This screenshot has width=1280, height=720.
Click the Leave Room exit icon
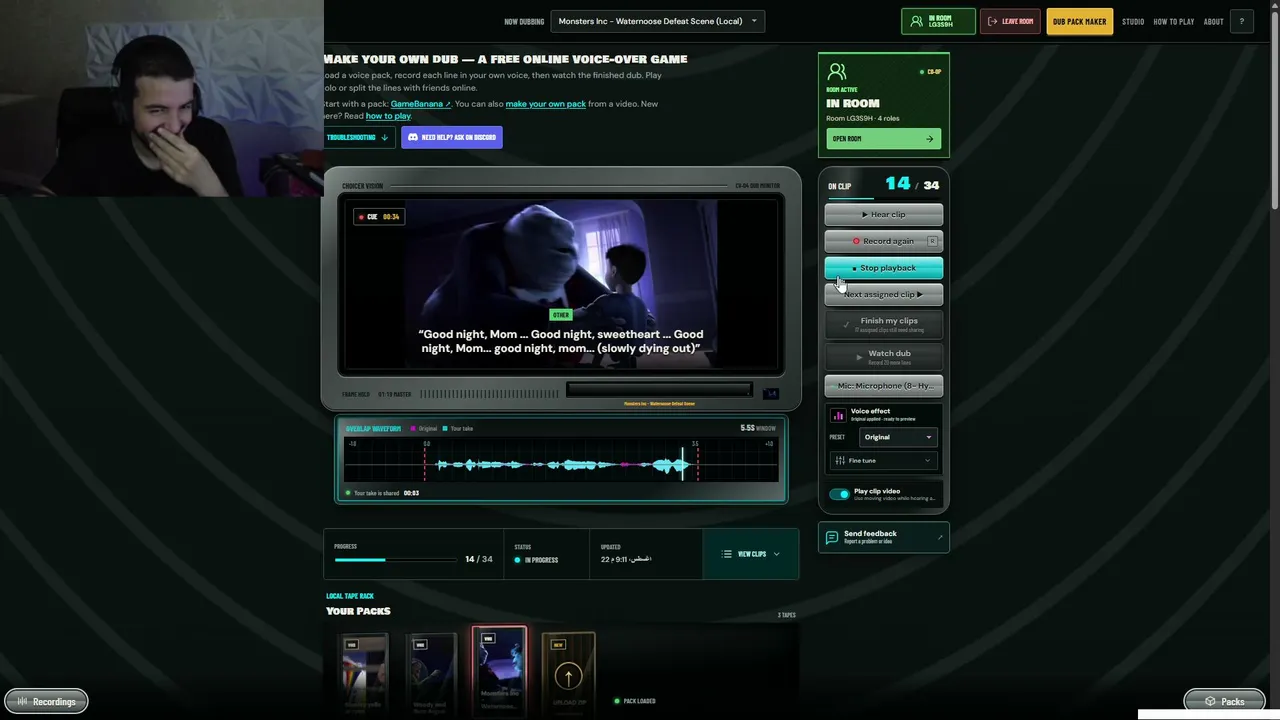click(x=993, y=21)
